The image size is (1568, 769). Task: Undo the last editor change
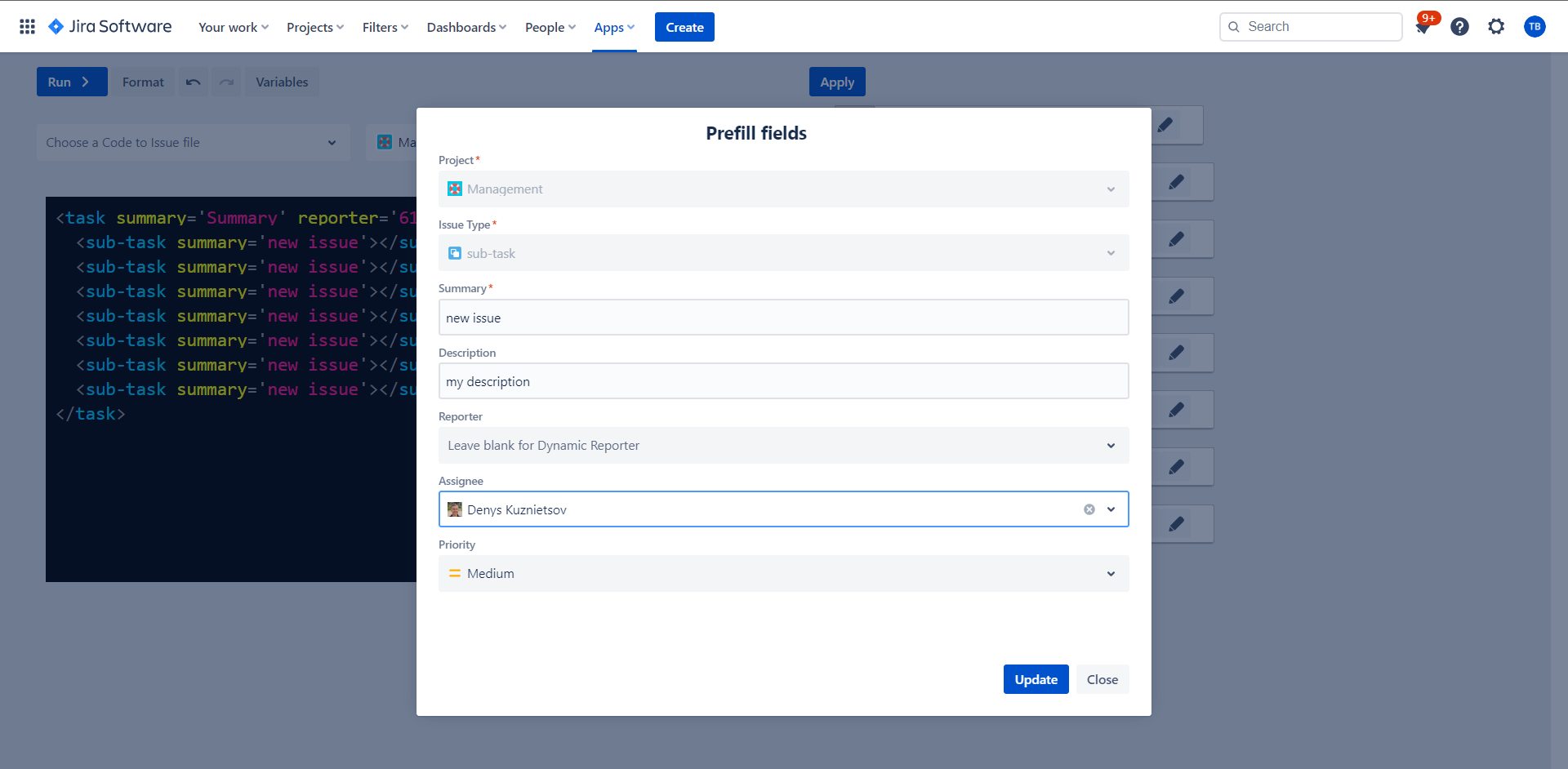pos(194,82)
